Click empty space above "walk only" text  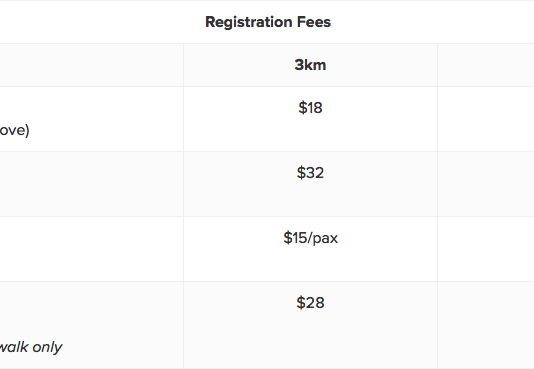91,310
